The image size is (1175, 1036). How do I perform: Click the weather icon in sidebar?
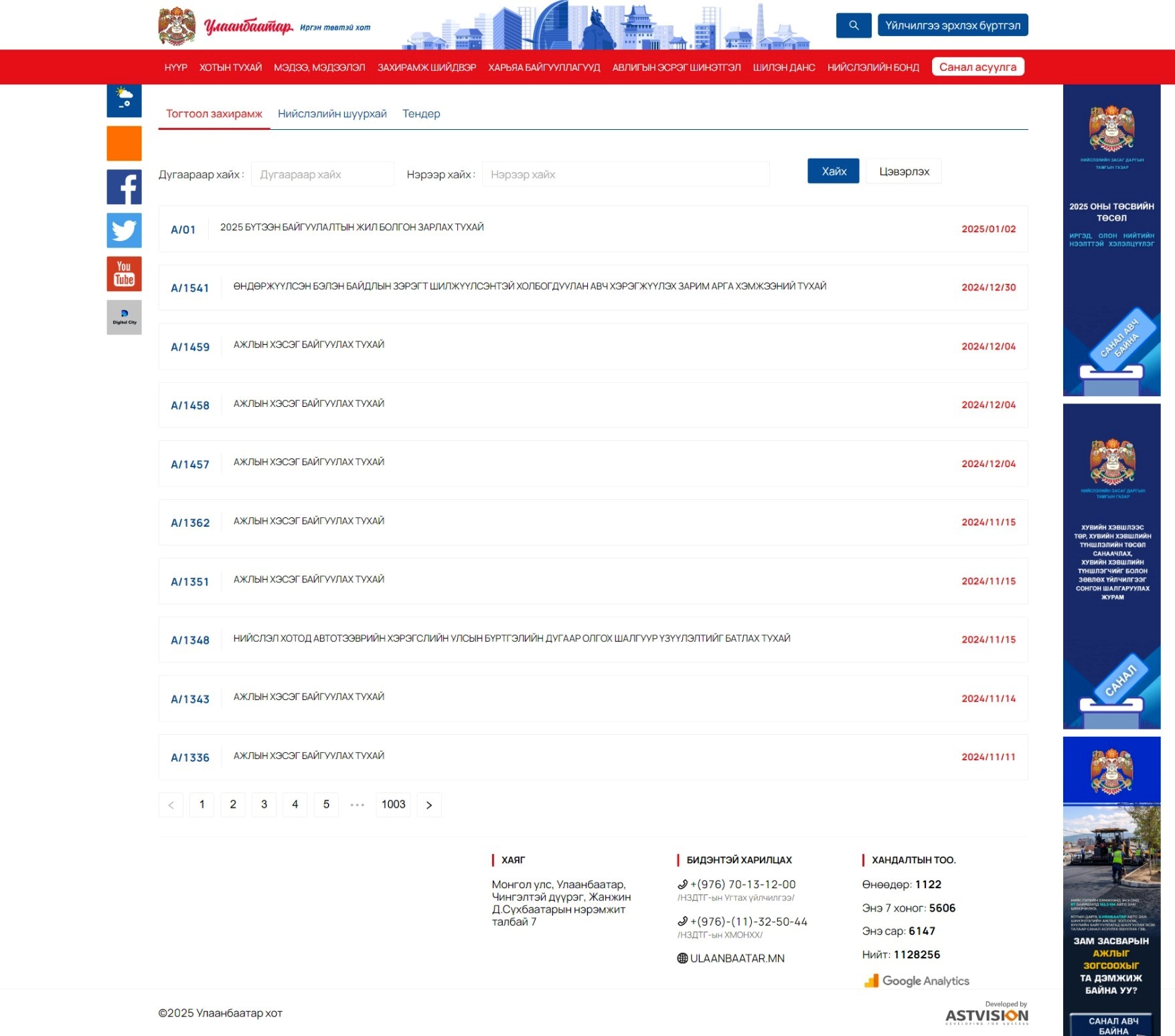tap(124, 100)
